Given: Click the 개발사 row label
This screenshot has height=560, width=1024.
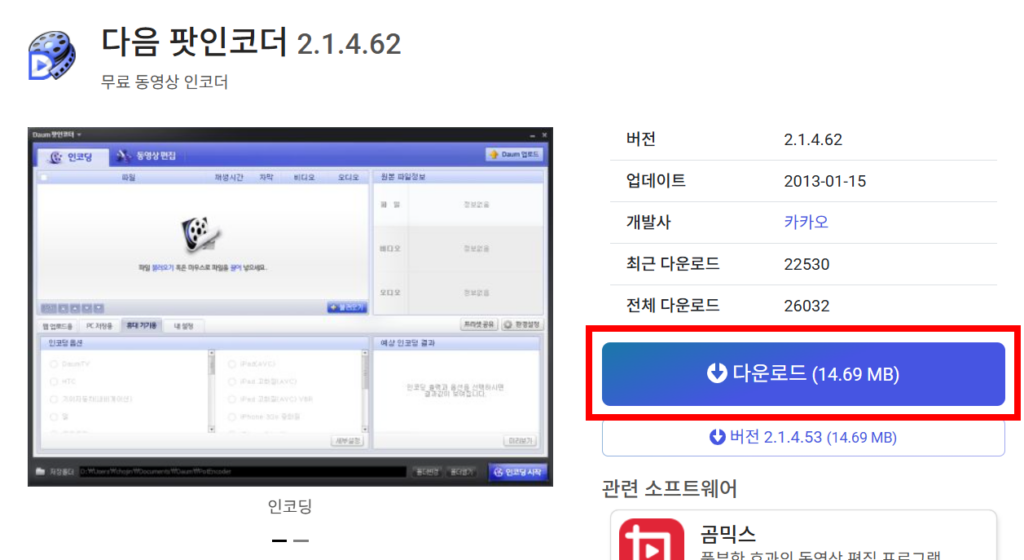Looking at the screenshot, I should [x=648, y=222].
